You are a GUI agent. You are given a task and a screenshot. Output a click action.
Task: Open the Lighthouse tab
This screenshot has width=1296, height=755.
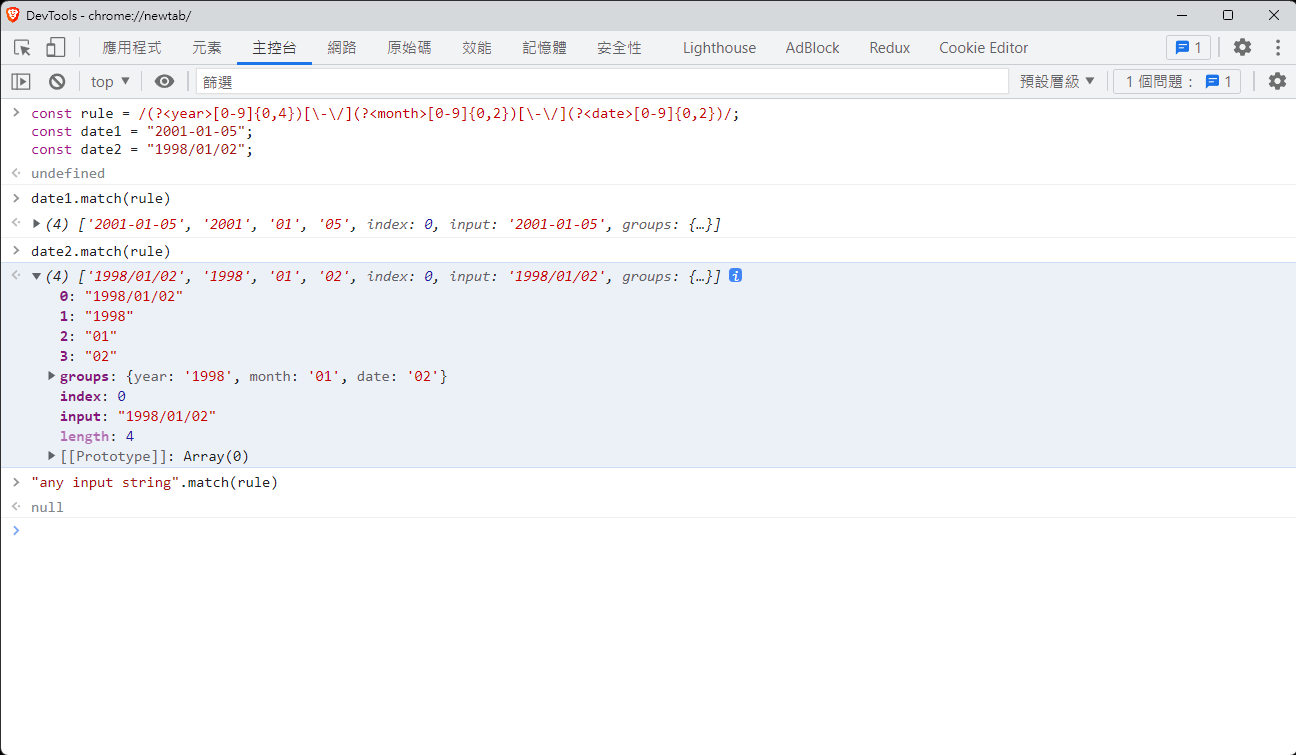point(719,48)
